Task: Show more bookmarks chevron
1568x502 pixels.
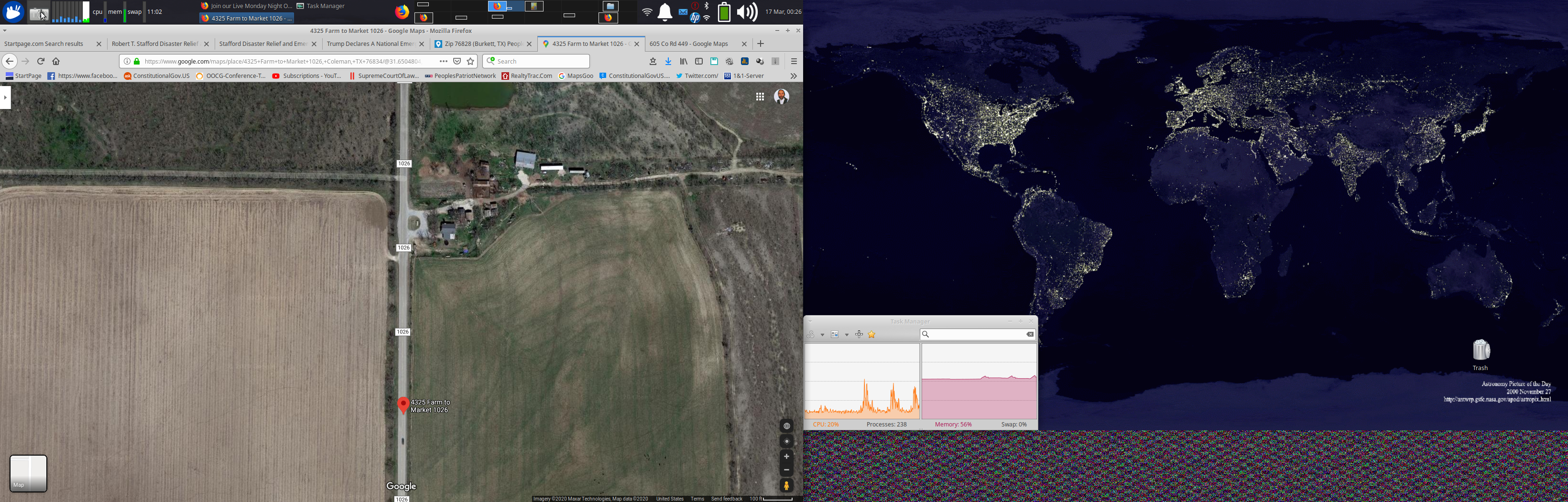Action: 793,76
